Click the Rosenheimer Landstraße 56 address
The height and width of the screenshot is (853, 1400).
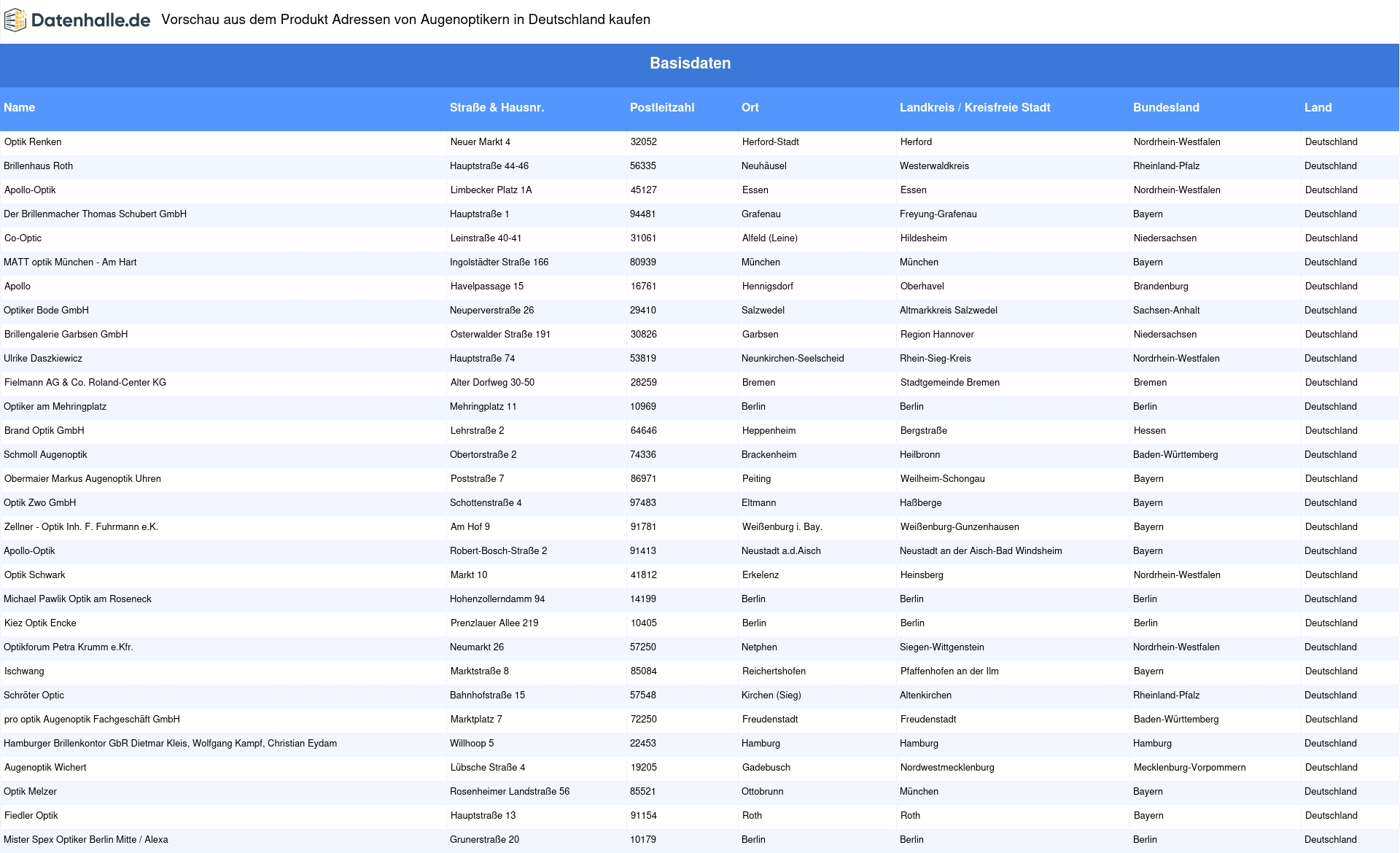point(510,792)
